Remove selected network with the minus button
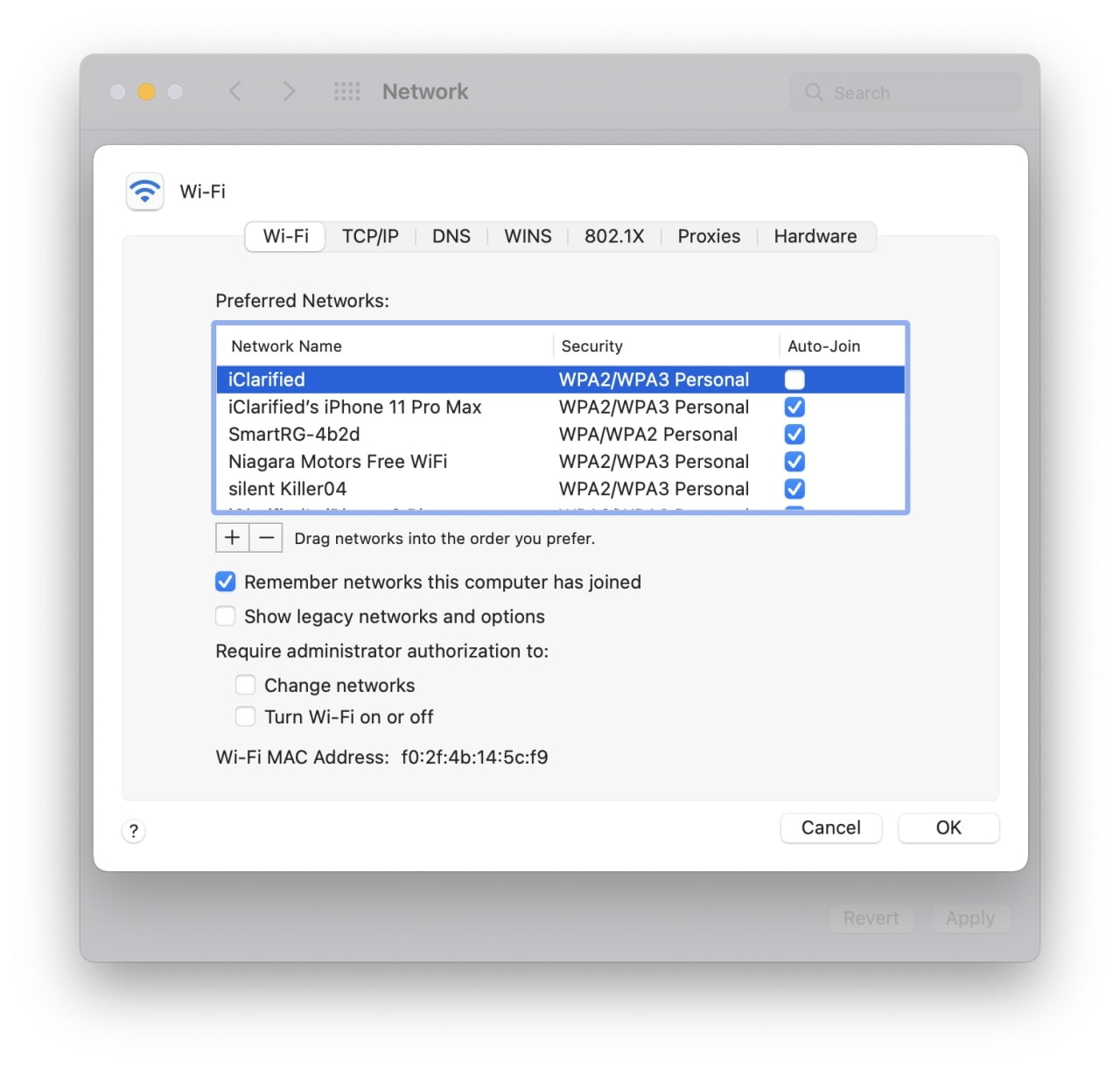 pyautogui.click(x=266, y=537)
